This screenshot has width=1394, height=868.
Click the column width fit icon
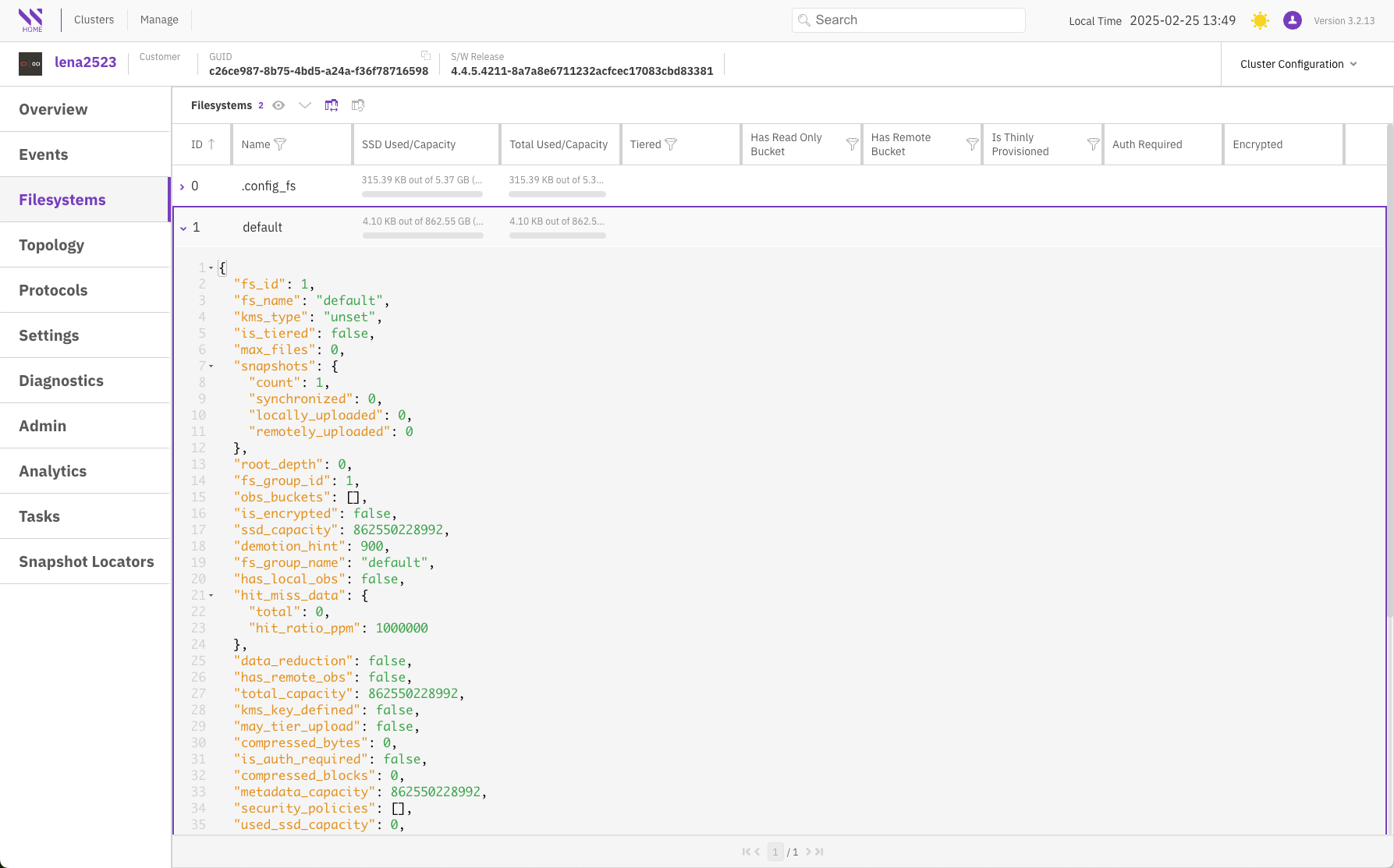coord(332,105)
